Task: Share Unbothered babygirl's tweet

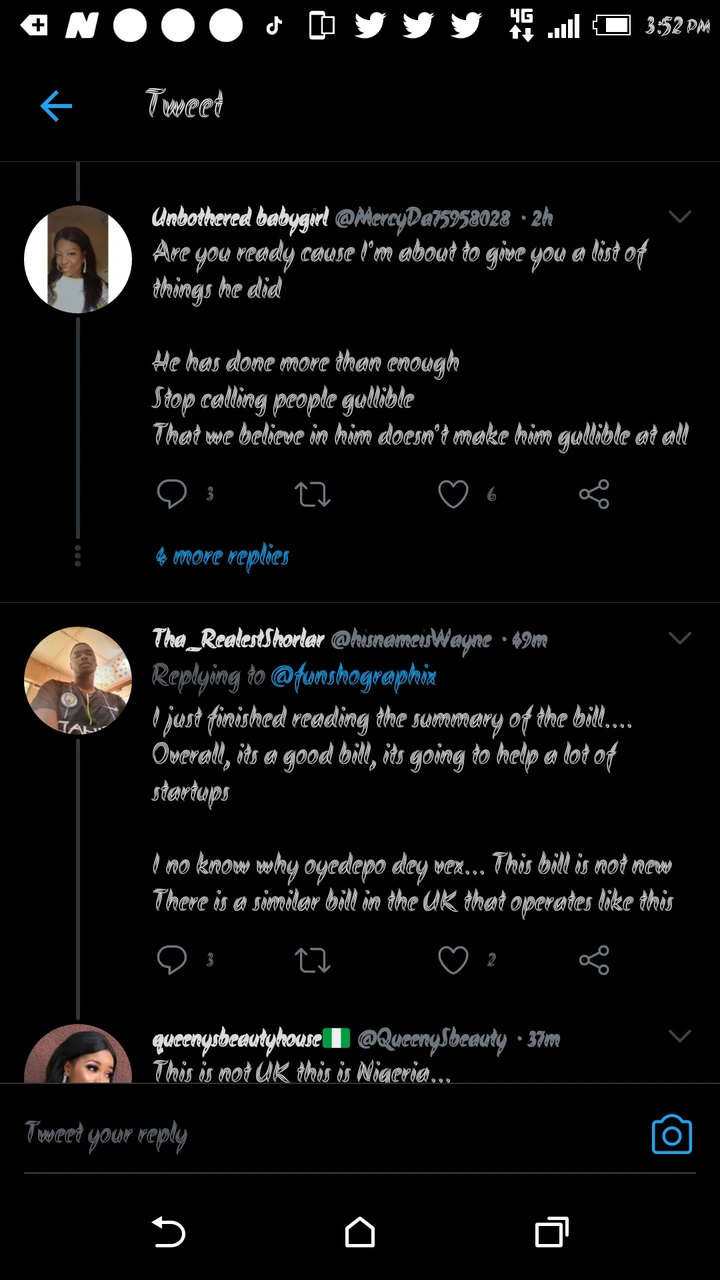Action: click(594, 494)
